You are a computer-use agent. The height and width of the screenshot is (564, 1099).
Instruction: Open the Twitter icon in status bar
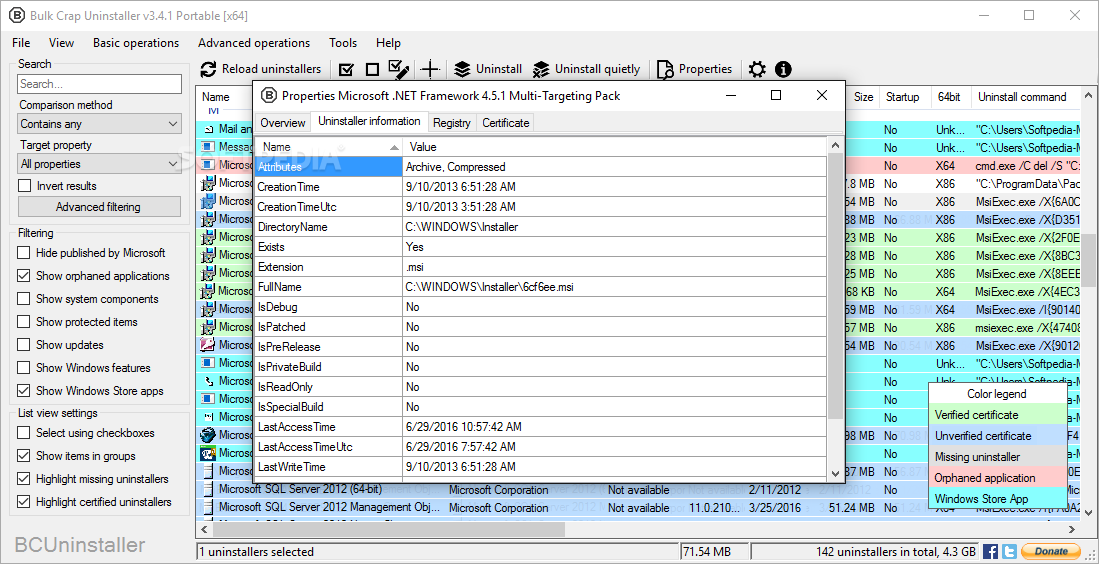1009,551
